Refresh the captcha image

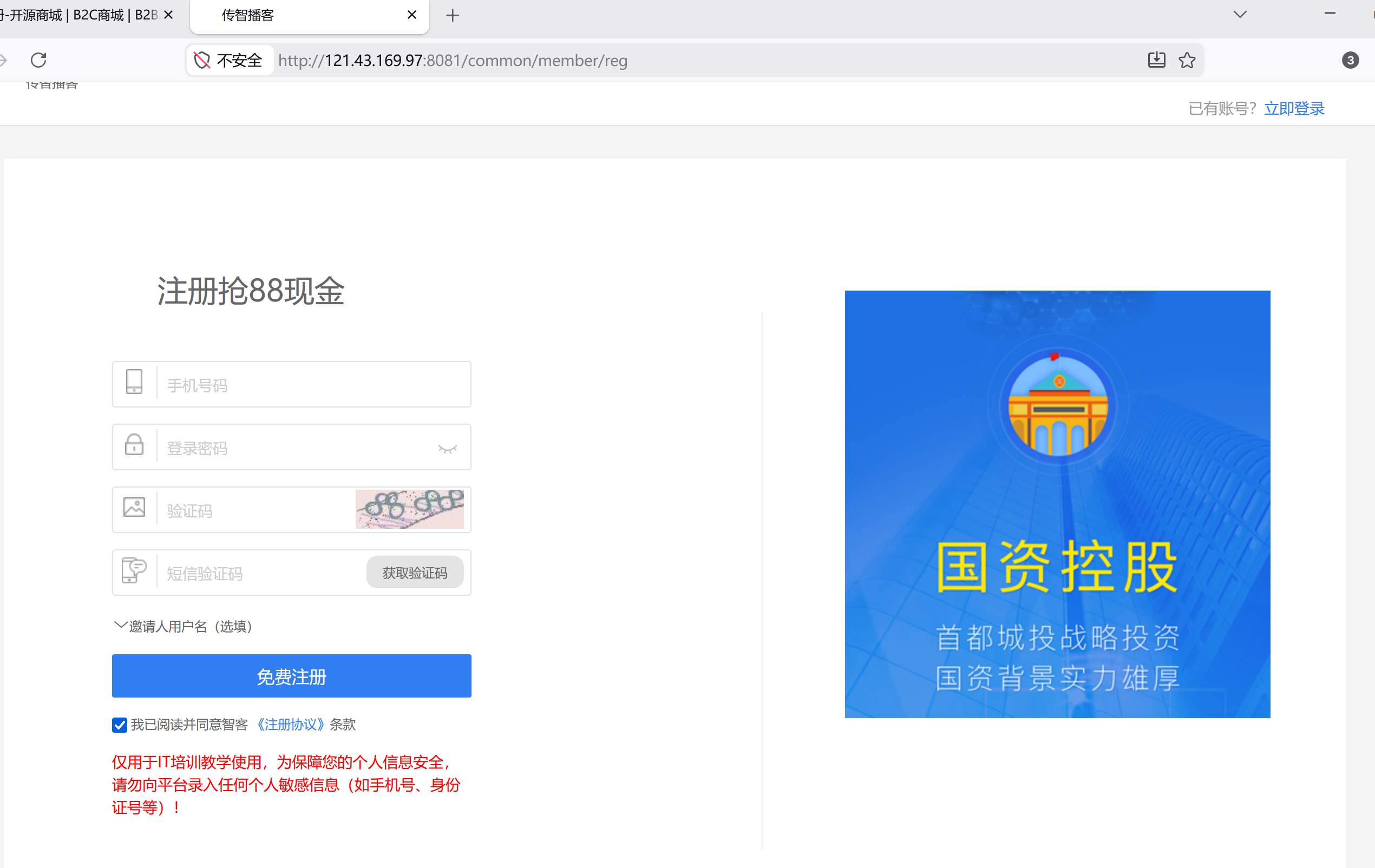(x=410, y=509)
